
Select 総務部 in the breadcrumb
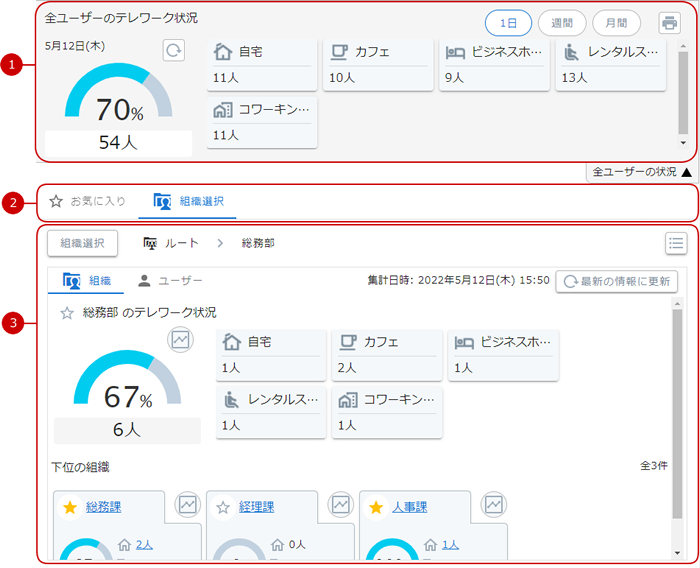pyautogui.click(x=258, y=243)
